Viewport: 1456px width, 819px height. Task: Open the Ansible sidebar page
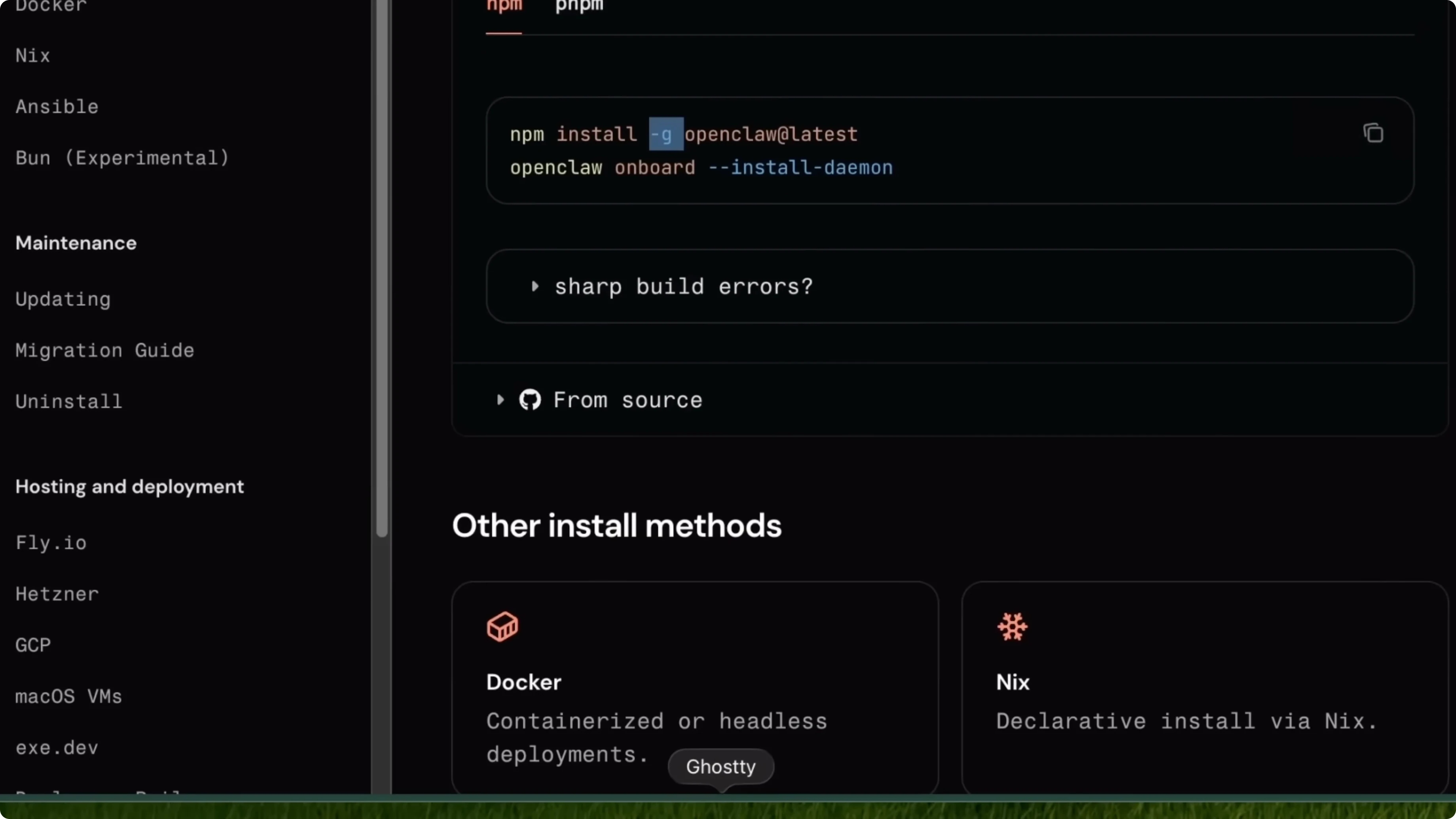[57, 106]
